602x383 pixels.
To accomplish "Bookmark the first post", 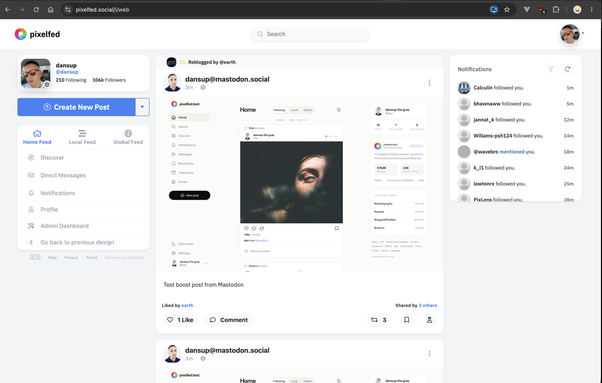I will pos(407,320).
